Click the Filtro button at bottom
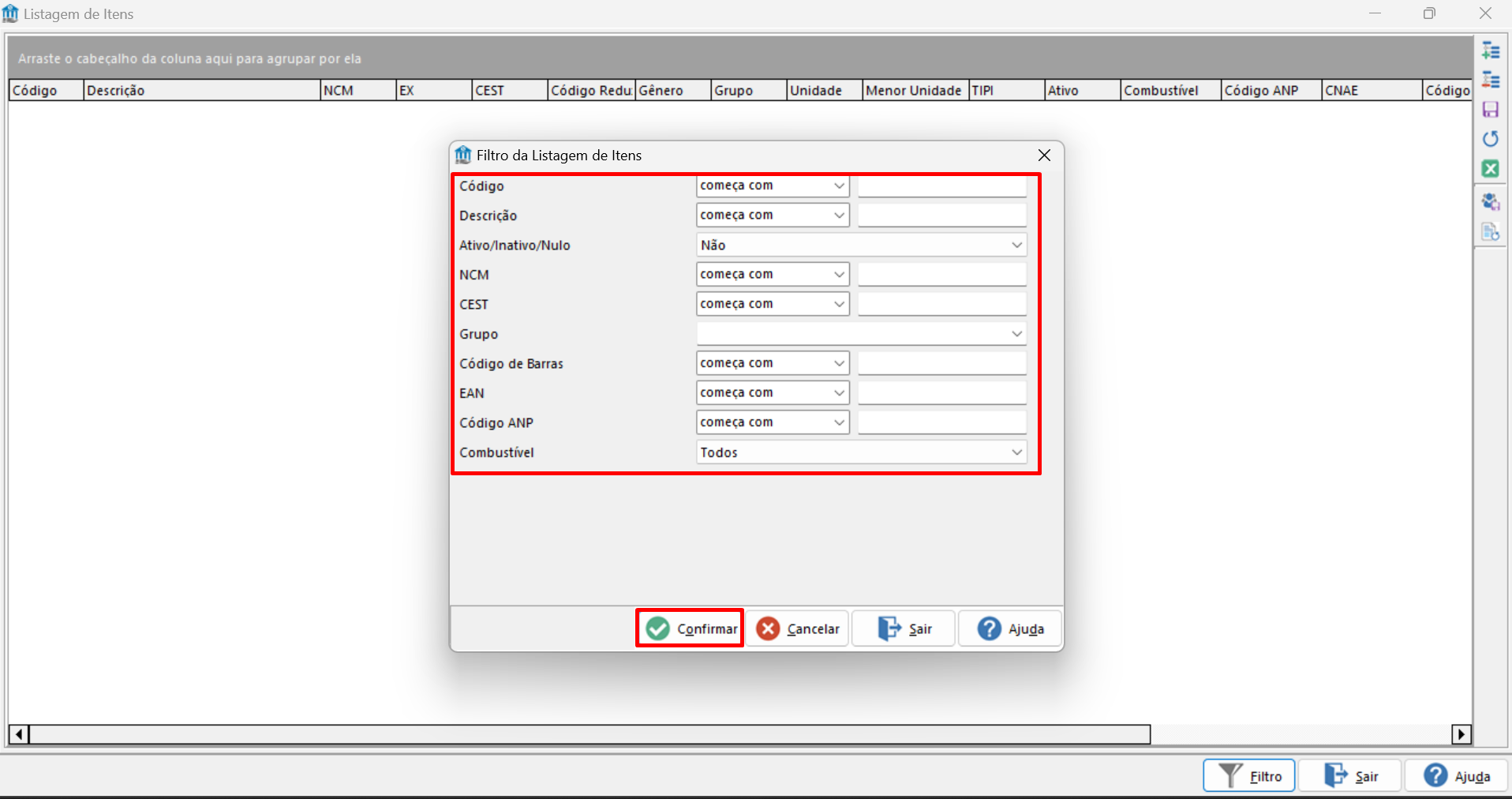This screenshot has width=1512, height=799. (1248, 776)
